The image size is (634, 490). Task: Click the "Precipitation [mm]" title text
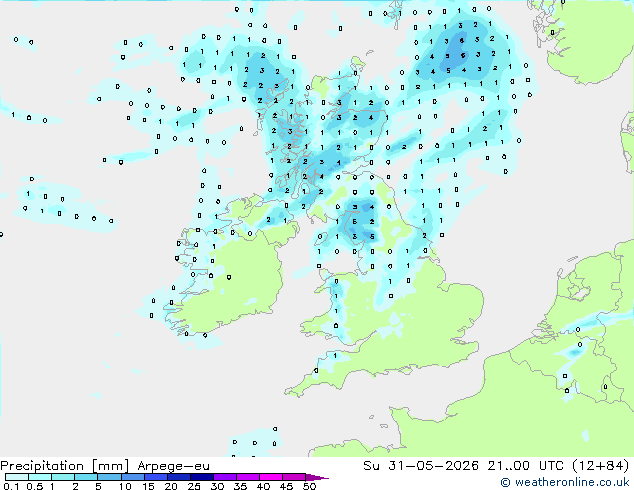point(65,466)
